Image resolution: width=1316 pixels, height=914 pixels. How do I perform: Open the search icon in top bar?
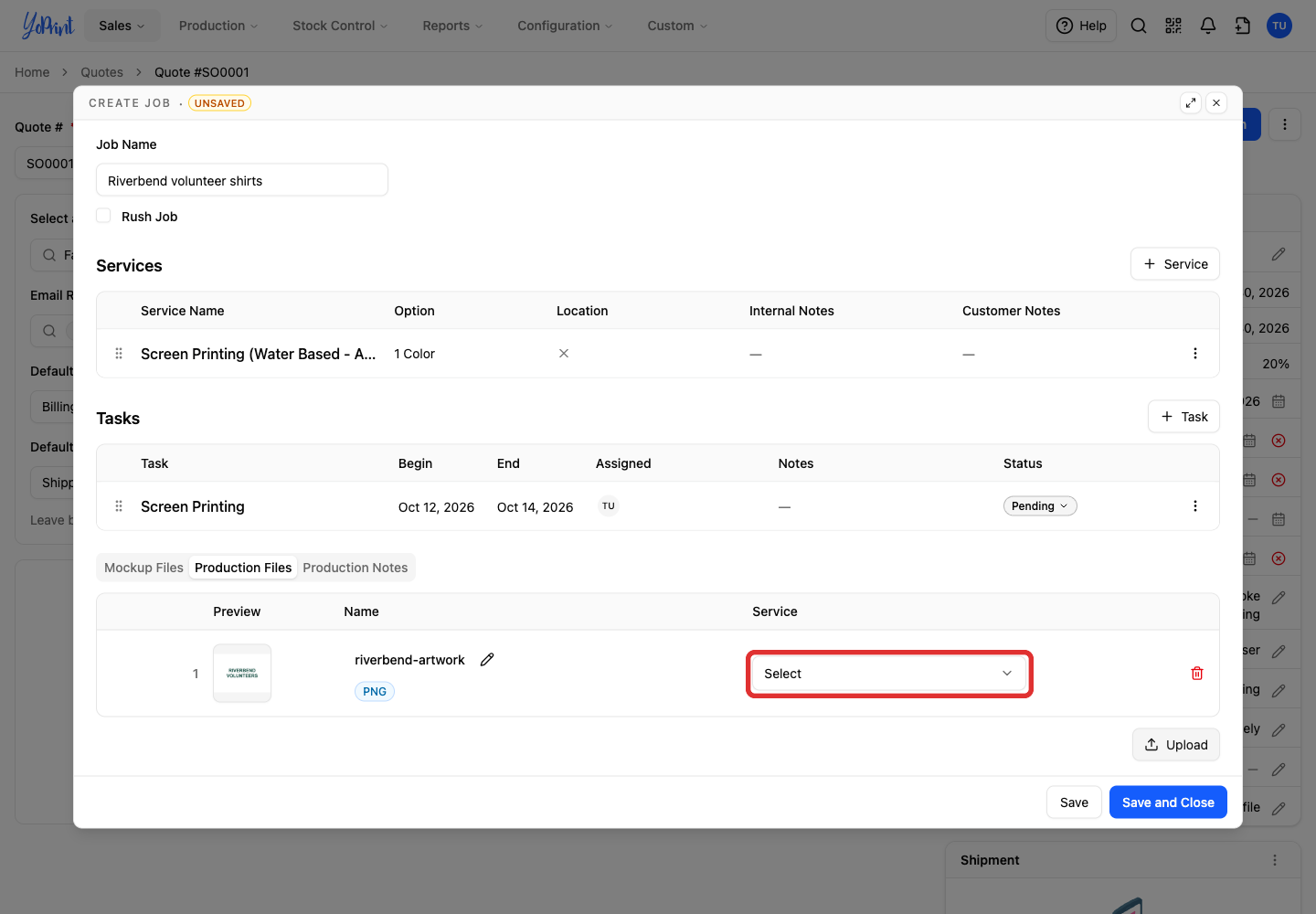click(1139, 26)
